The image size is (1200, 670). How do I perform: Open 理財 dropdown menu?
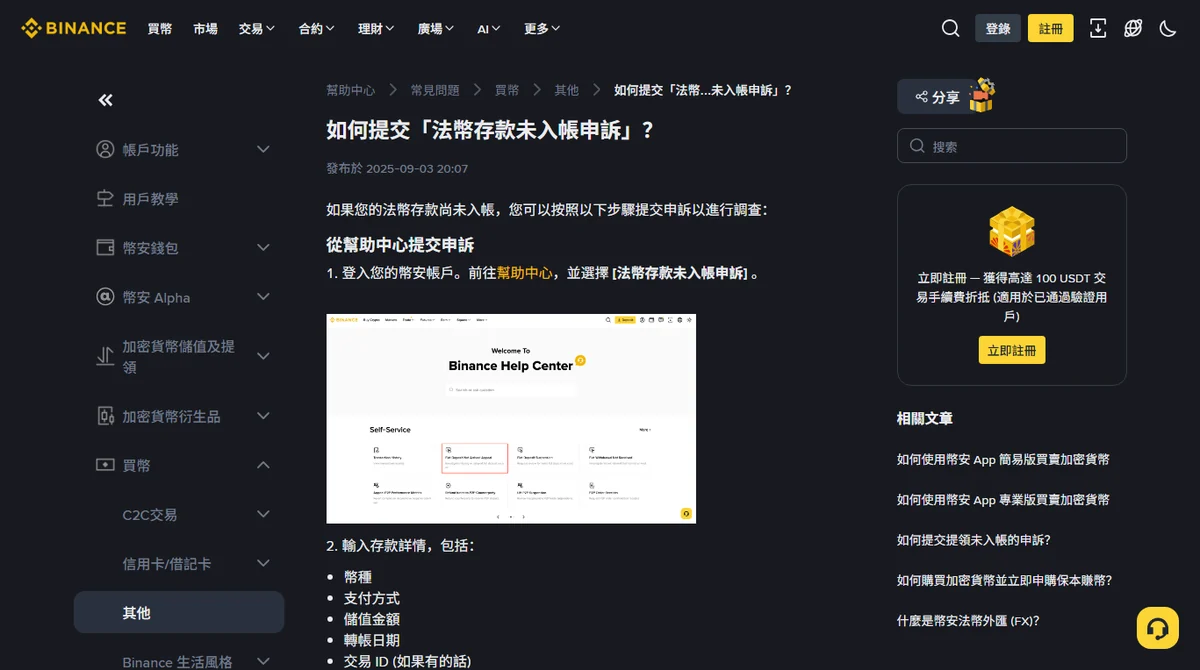tap(376, 29)
